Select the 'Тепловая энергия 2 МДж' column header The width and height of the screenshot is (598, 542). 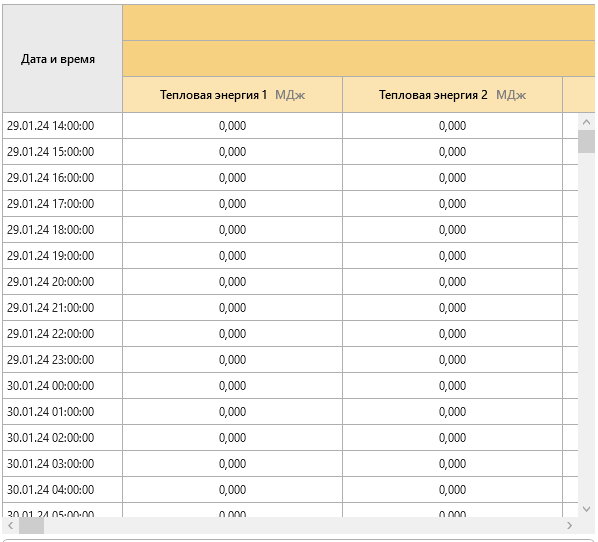(453, 95)
